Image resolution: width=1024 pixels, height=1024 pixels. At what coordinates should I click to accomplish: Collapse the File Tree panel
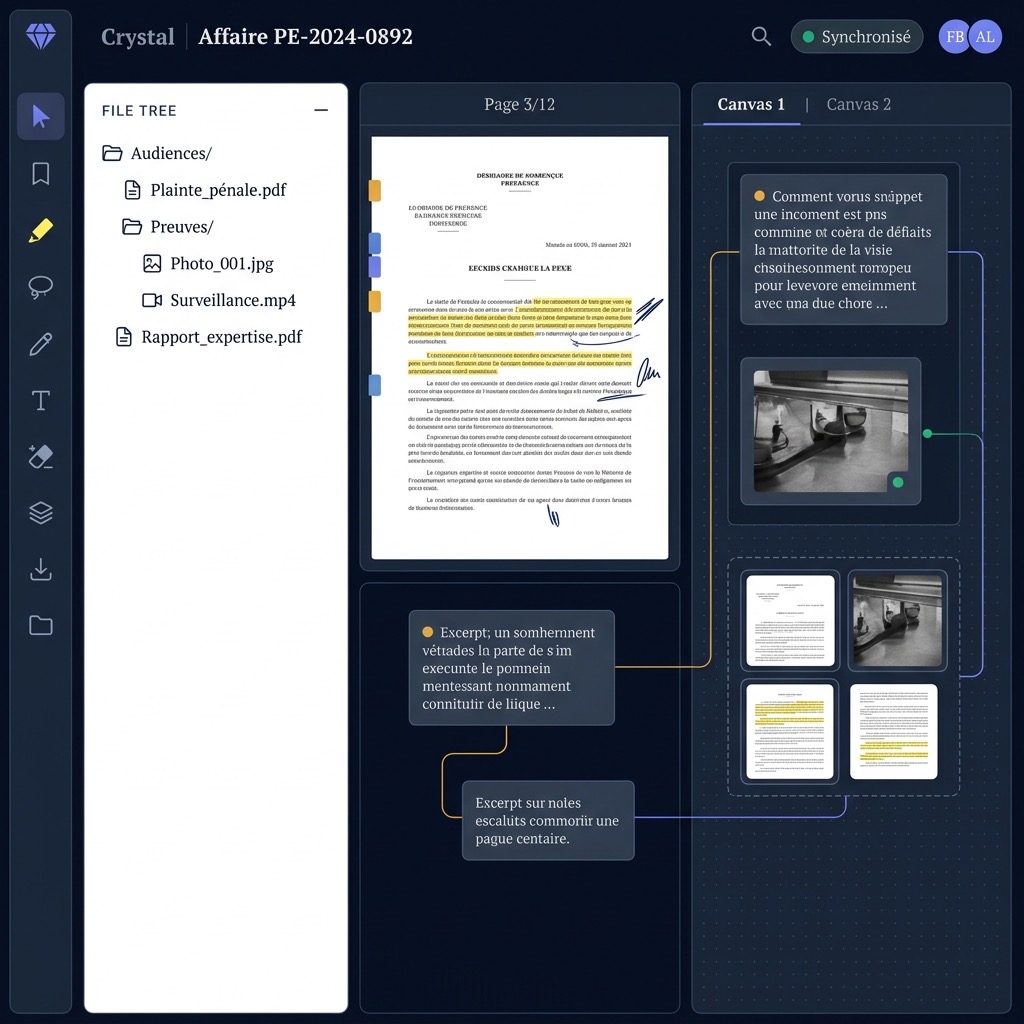click(320, 110)
